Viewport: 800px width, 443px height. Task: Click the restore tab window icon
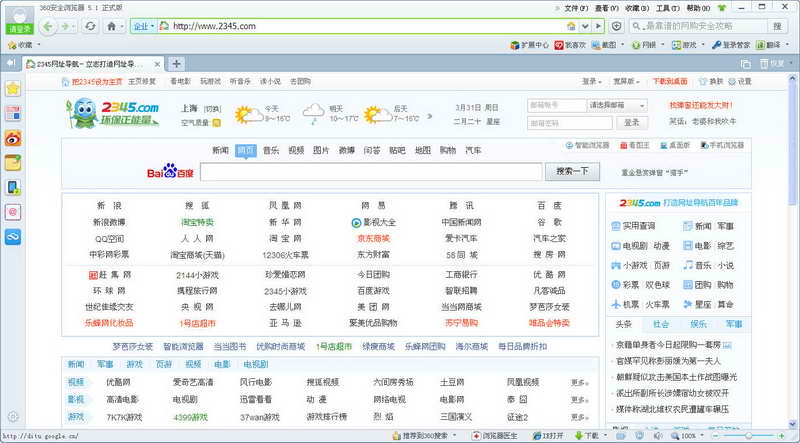(745, 64)
